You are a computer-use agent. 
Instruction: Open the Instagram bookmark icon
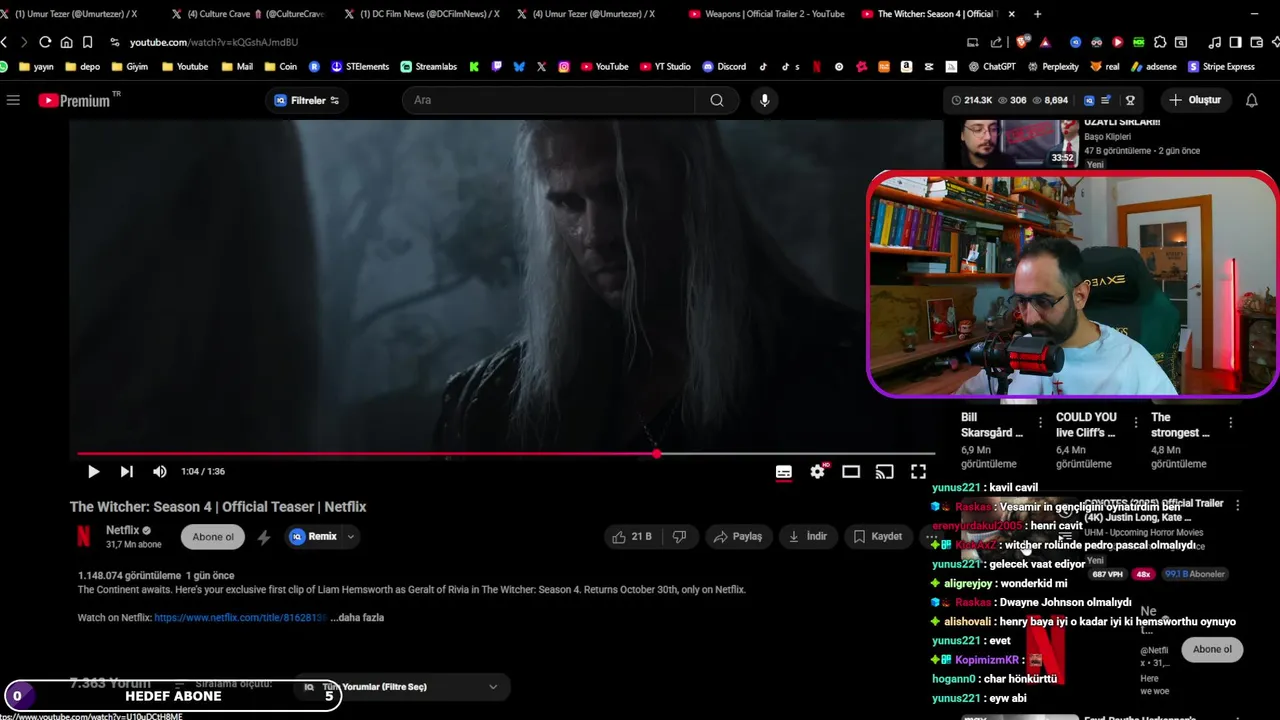(564, 67)
